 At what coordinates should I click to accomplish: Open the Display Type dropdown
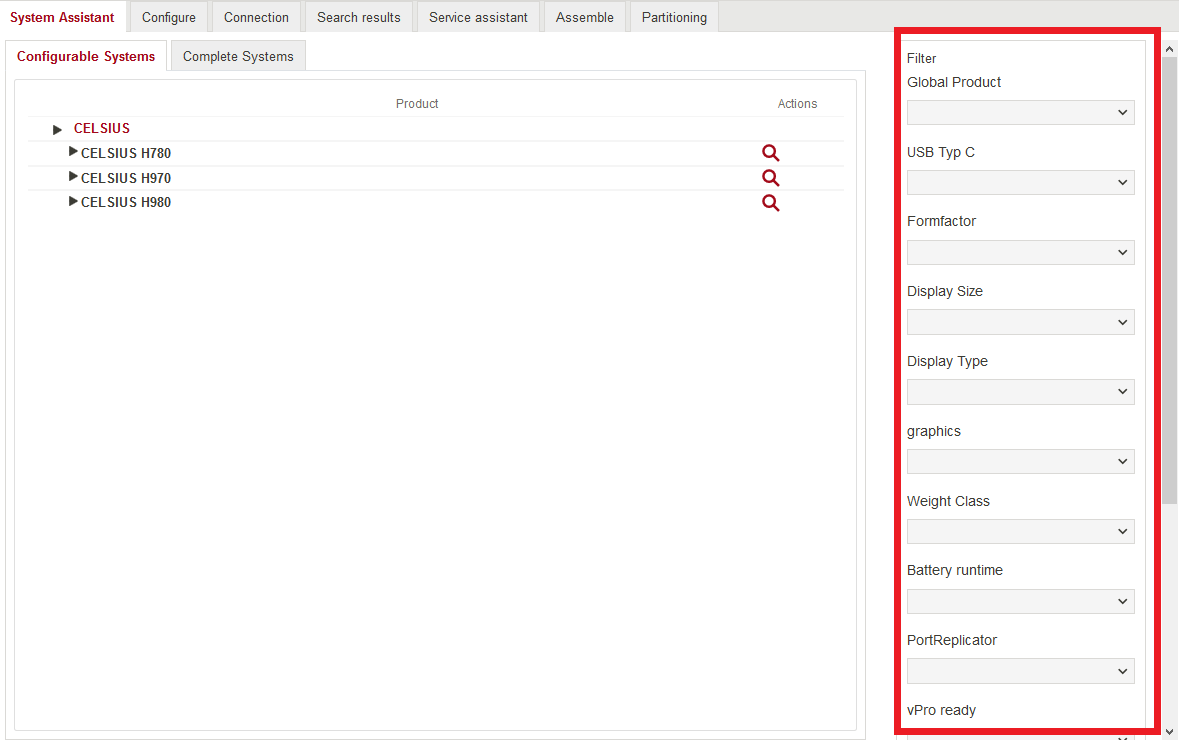[x=1020, y=391]
